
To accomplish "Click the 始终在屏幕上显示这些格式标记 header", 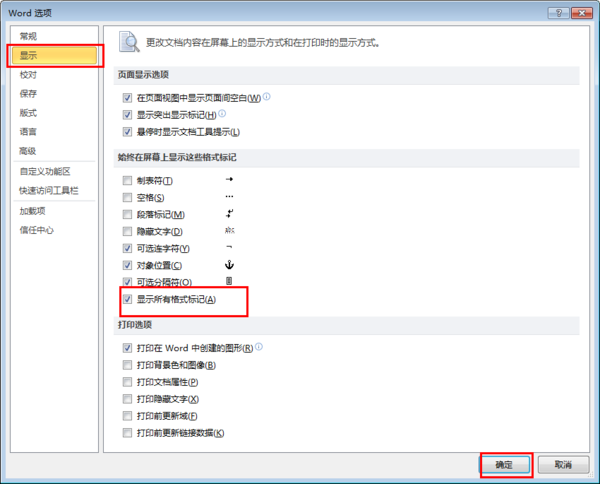I will click(177, 157).
